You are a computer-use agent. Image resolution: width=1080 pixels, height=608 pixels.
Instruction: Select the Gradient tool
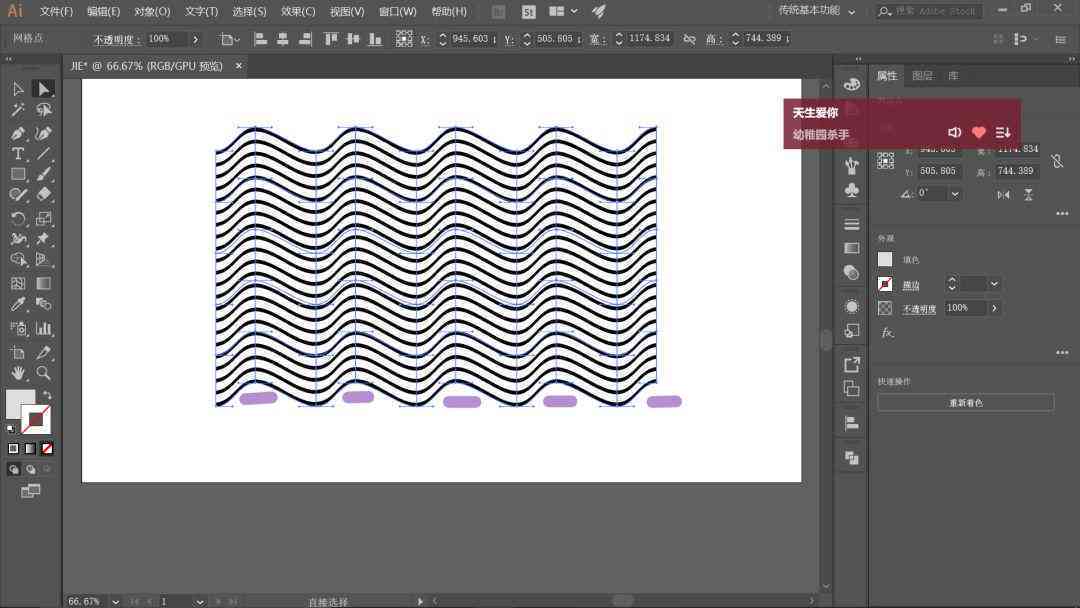(x=43, y=283)
